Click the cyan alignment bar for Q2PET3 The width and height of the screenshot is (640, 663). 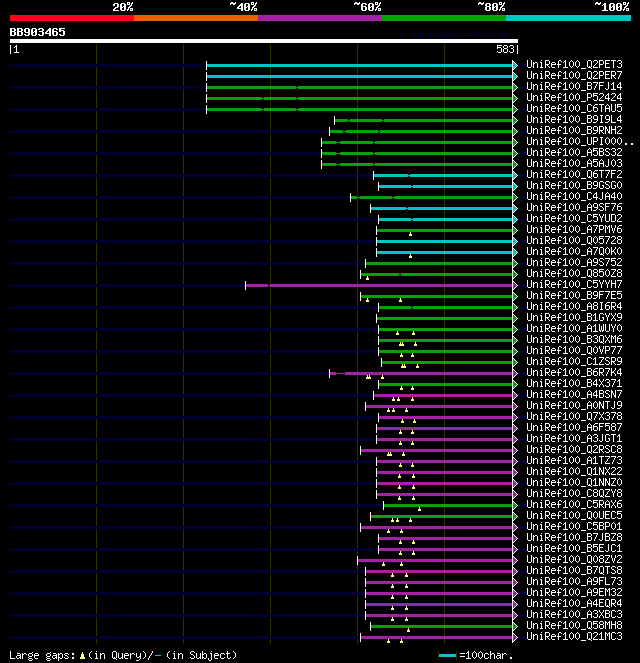point(359,65)
